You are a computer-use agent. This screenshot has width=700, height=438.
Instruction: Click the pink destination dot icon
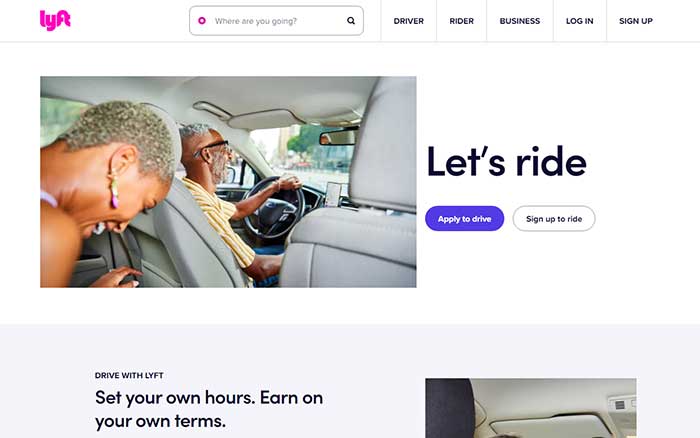202,21
